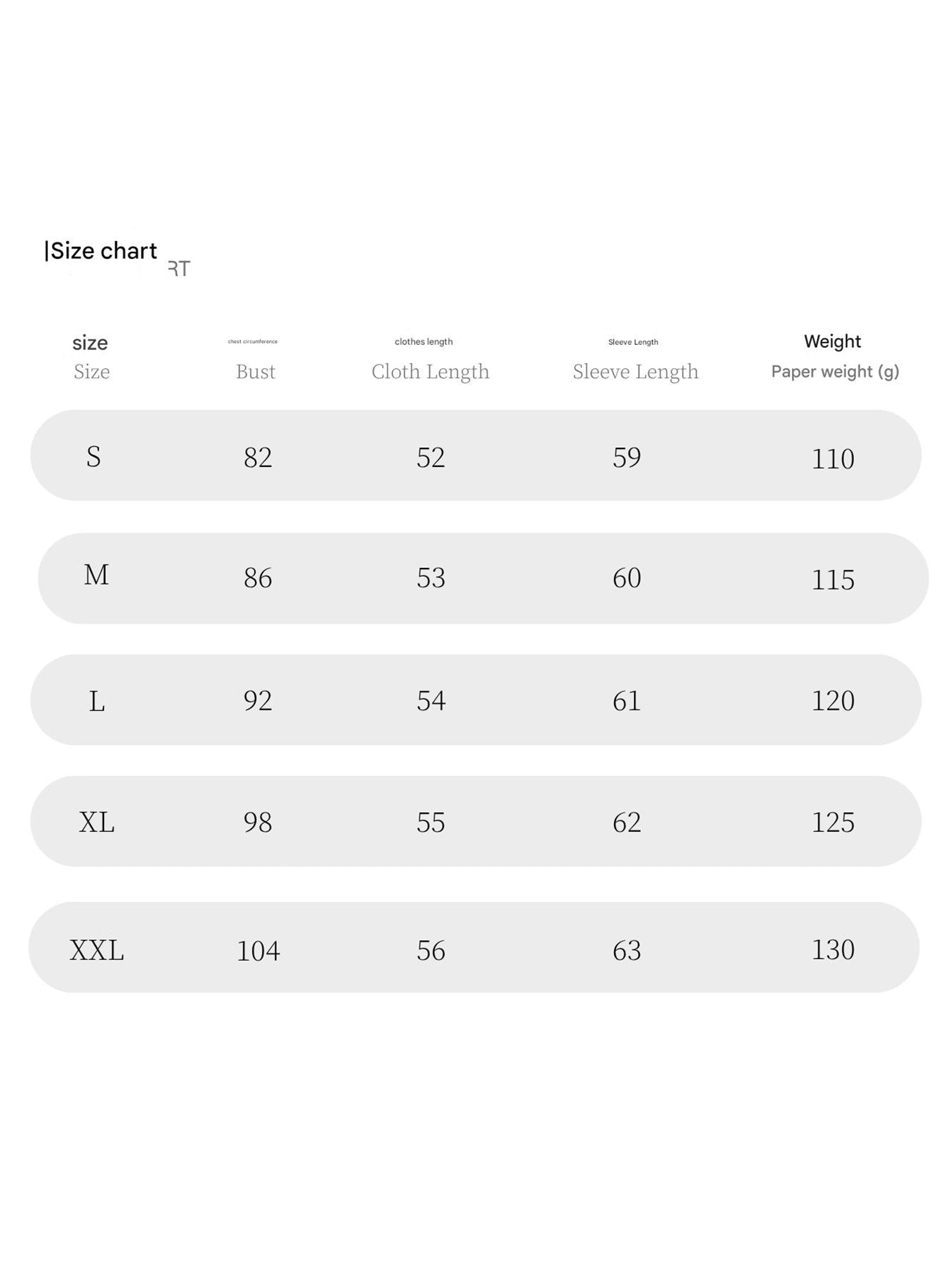Viewport: 952px width, 1263px height.
Task: Click sleeve length value 61 for L
Action: (626, 700)
